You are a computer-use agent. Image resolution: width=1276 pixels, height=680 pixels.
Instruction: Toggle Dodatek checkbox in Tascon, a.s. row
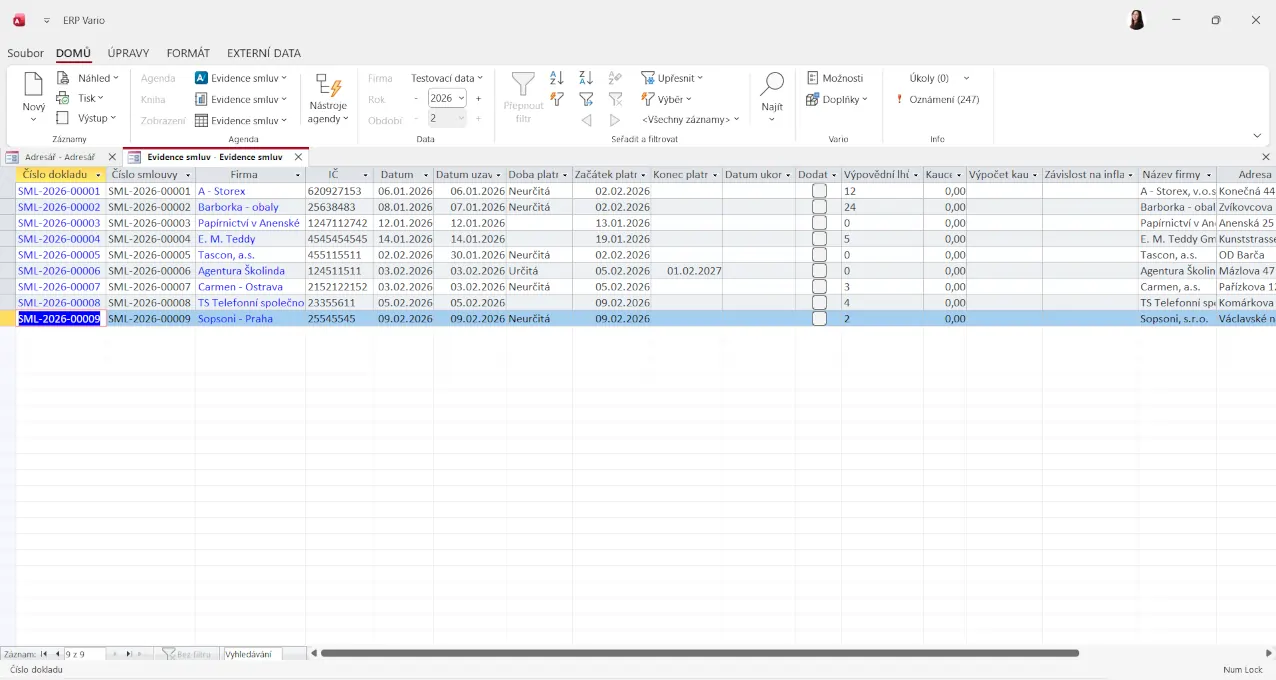(819, 255)
